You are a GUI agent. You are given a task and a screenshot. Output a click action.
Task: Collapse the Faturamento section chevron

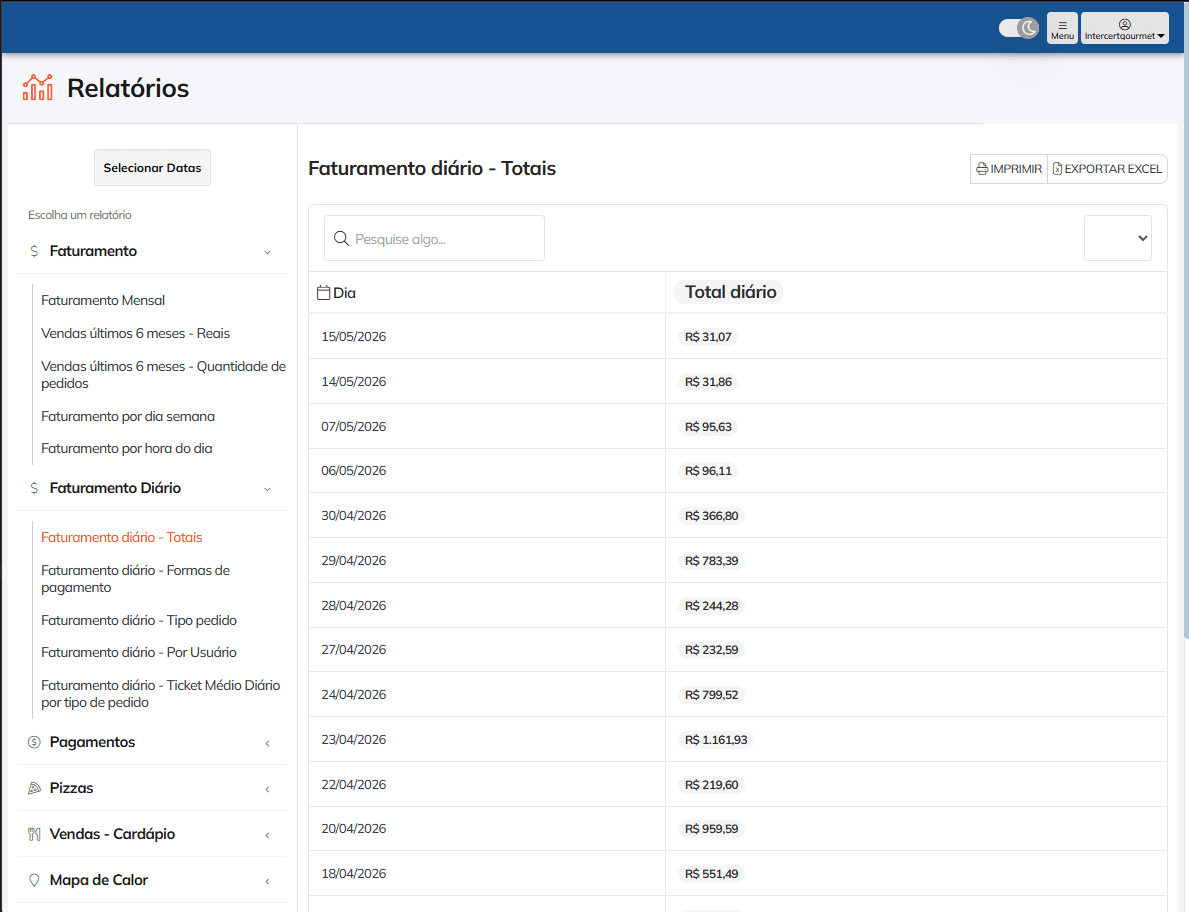(x=267, y=252)
